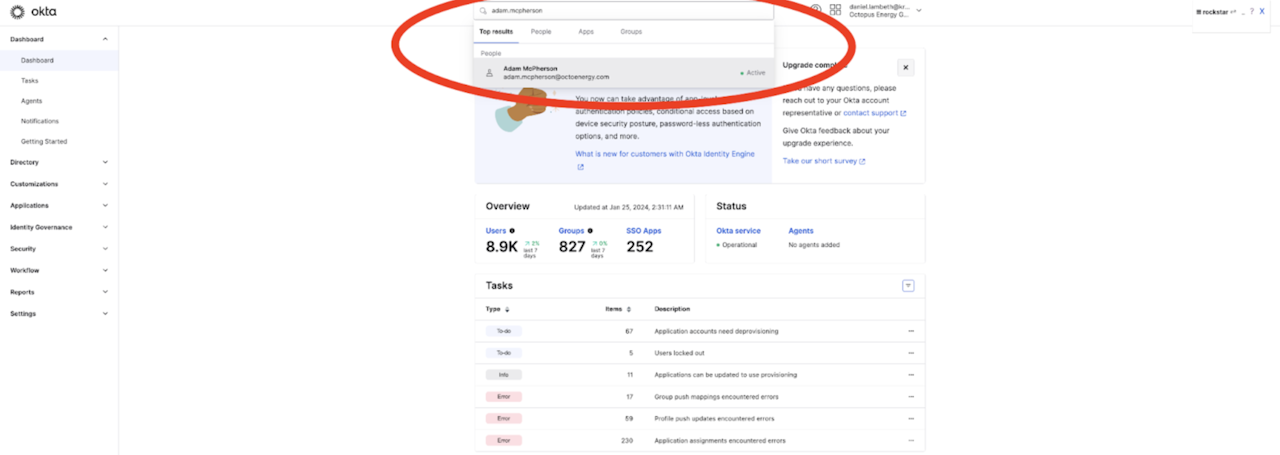Dismiss the Upgrade complete card with X
This screenshot has height=455, width=1280.
tap(905, 68)
